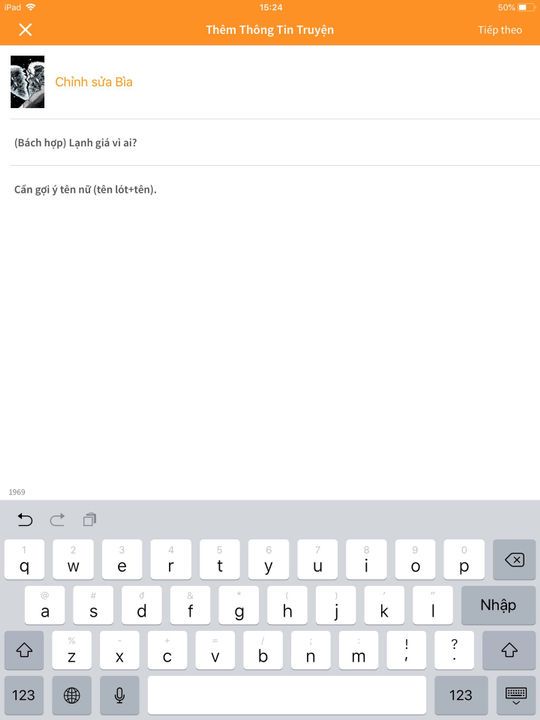Tap the microphone dictation key

(x=119, y=695)
